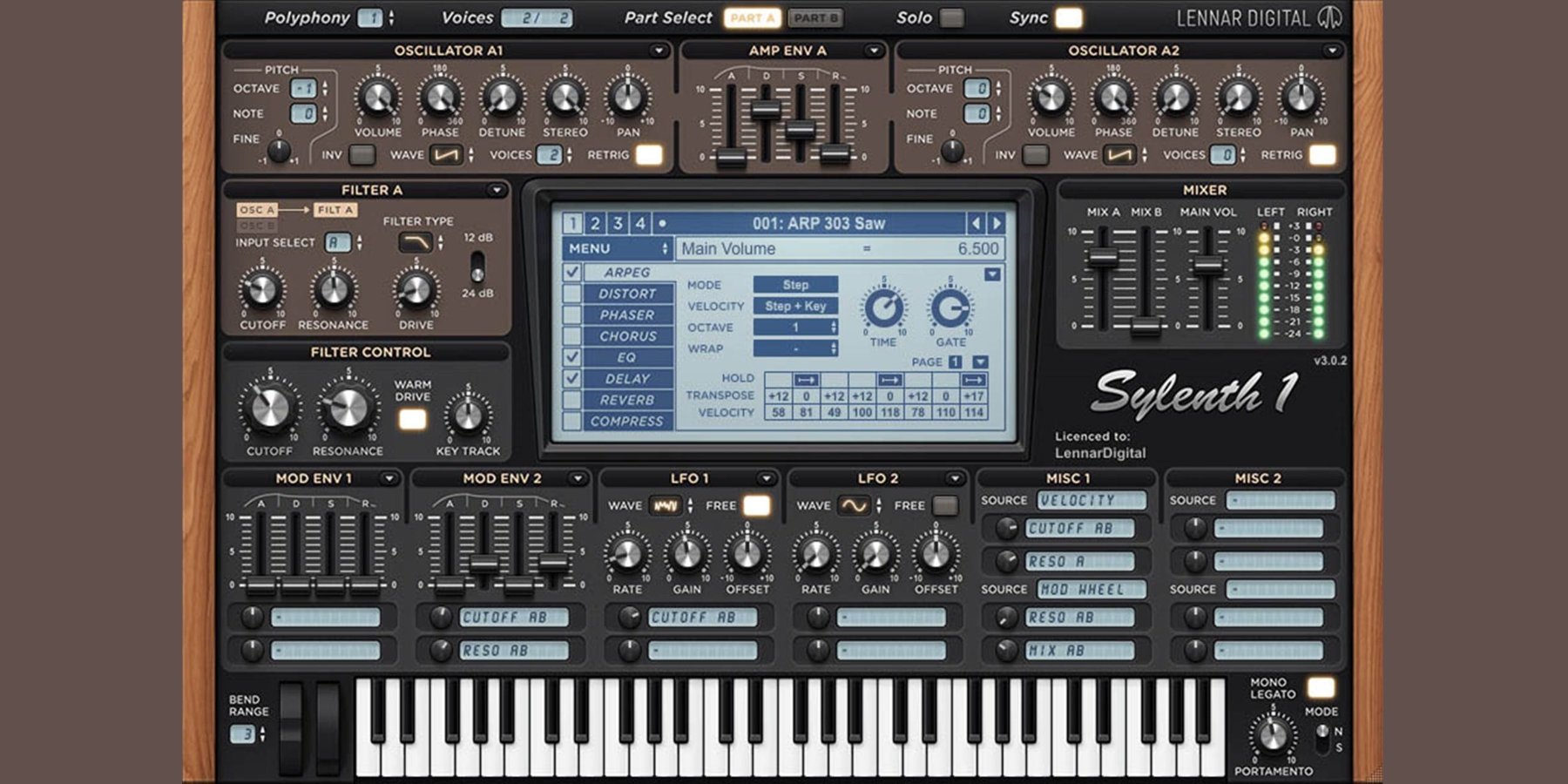
Task: Click the Step + Key velocity button
Action: pyautogui.click(x=795, y=306)
